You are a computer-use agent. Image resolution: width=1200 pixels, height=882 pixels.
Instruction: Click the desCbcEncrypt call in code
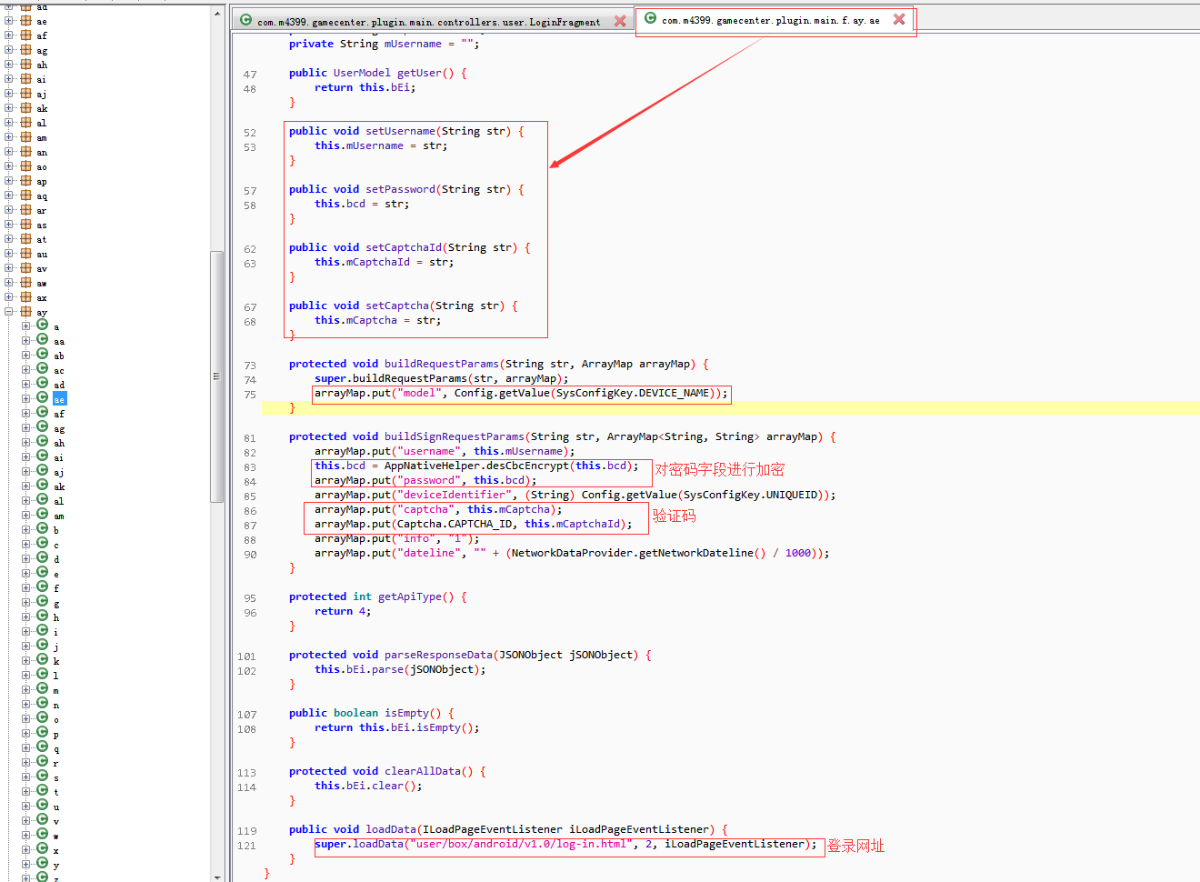pos(521,466)
